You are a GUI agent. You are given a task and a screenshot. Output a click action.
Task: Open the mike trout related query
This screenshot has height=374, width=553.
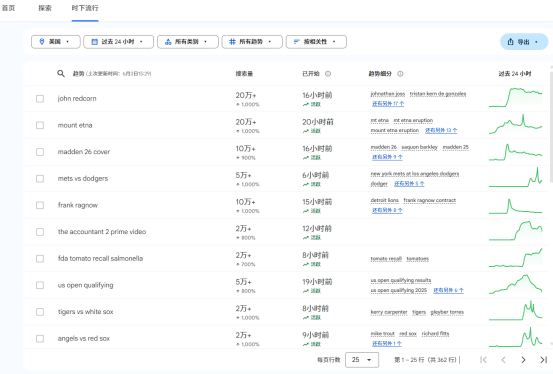[382, 334]
